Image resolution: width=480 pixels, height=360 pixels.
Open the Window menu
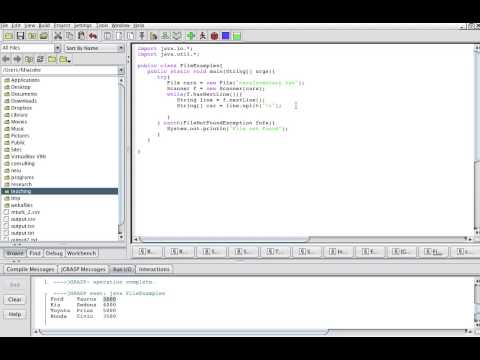[x=120, y=26]
